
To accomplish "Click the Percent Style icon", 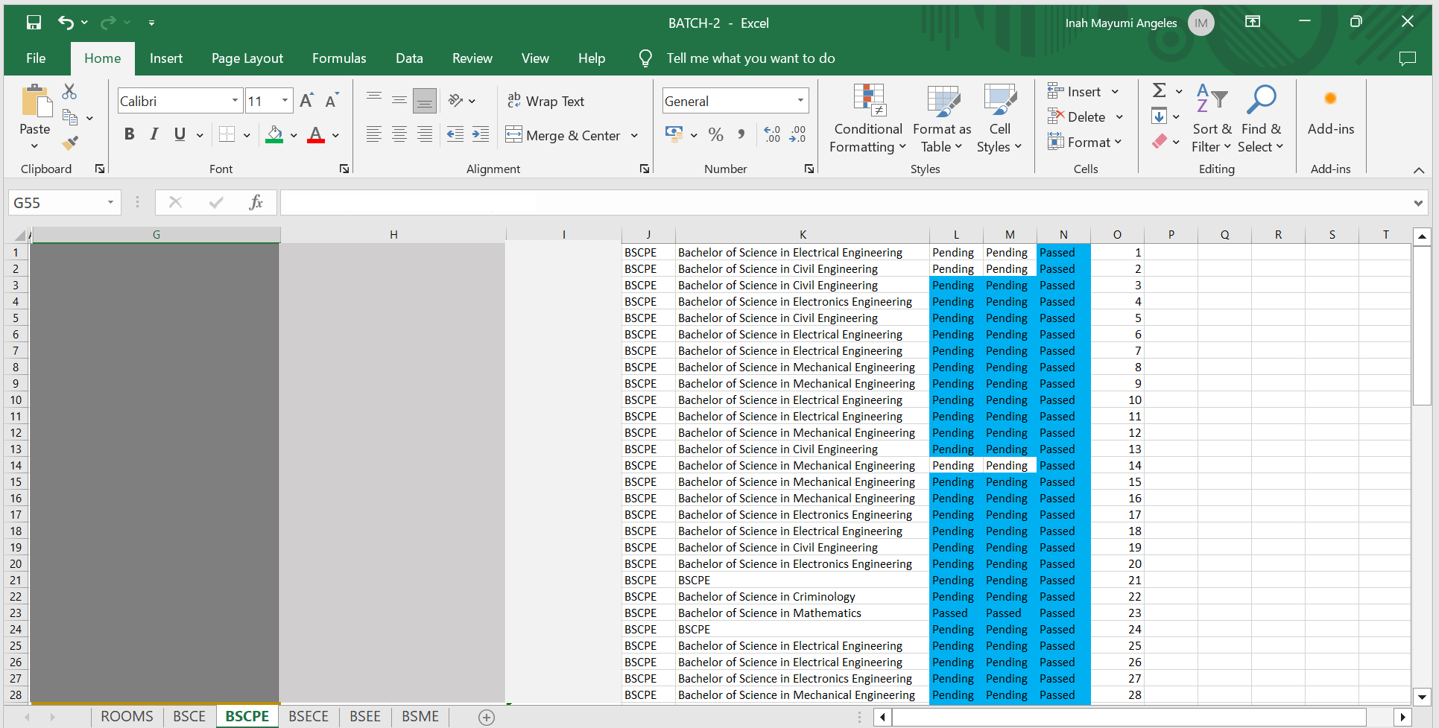I will pos(716,135).
